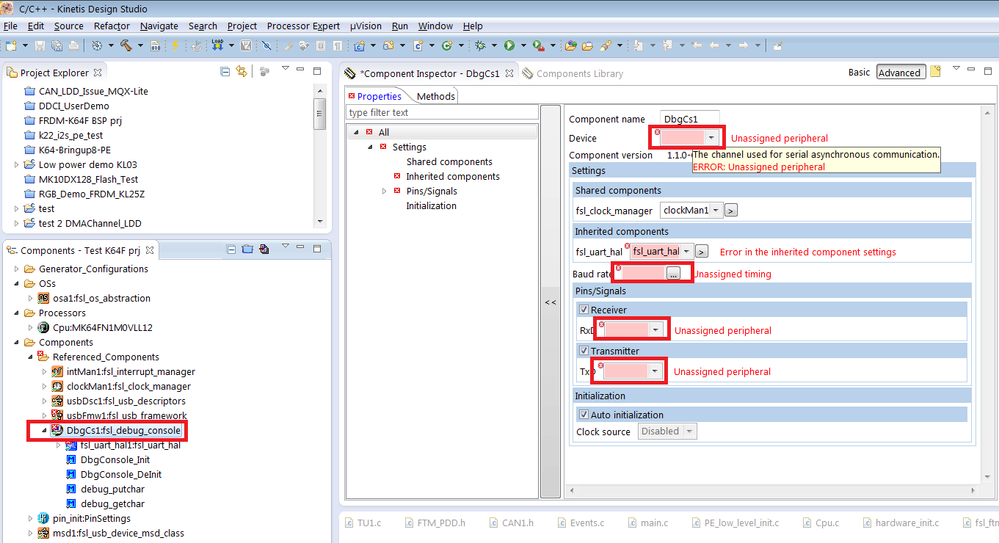Click the Forward navigation arrow icon
999x543 pixels.
[743, 46]
